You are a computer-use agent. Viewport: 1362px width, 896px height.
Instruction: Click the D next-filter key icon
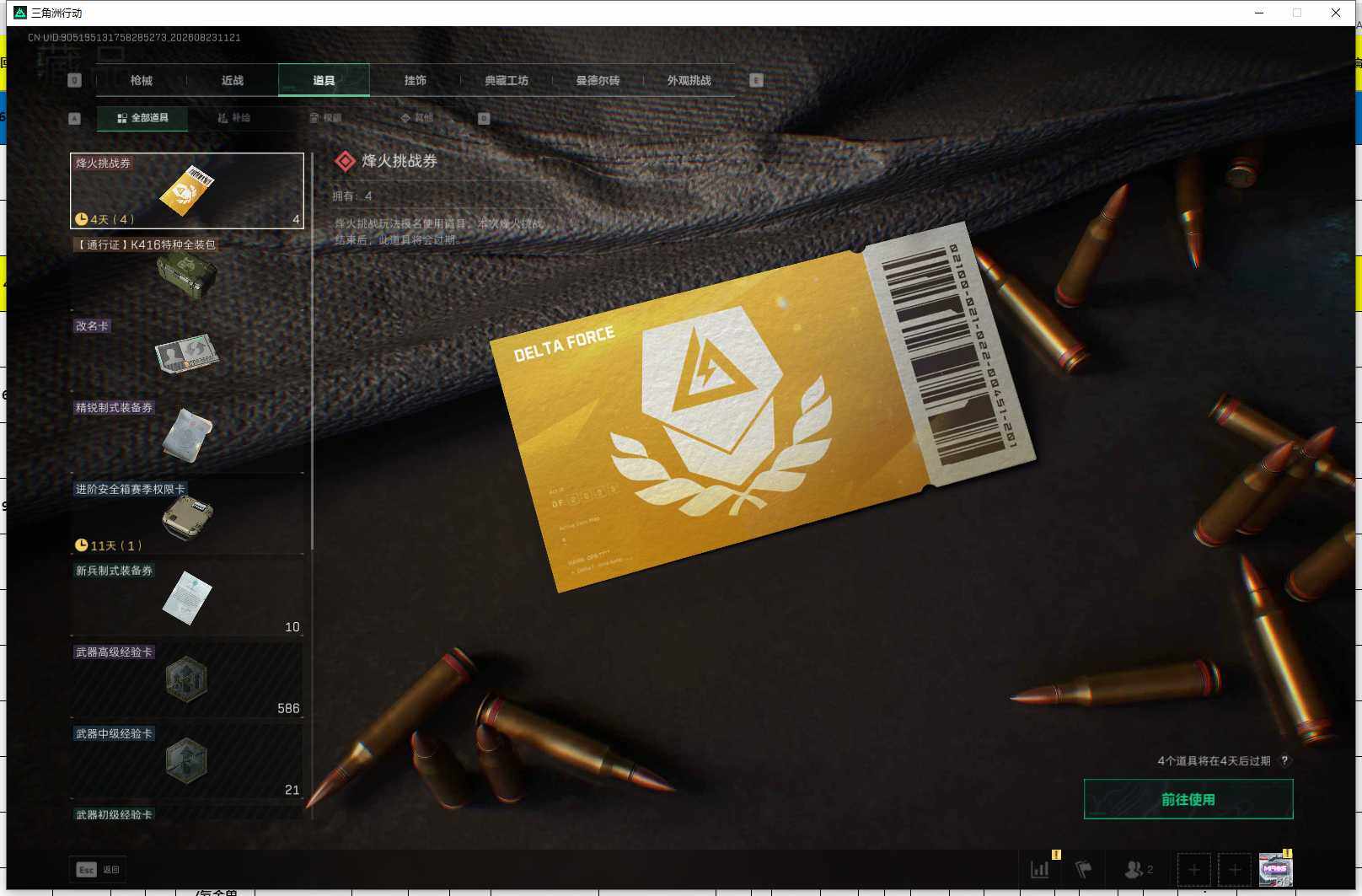(484, 119)
